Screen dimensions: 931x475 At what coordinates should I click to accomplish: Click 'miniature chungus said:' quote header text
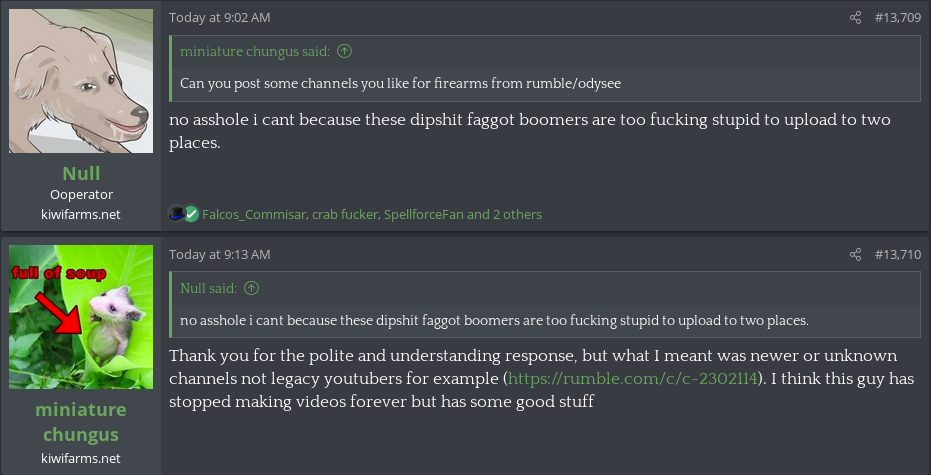coord(256,51)
